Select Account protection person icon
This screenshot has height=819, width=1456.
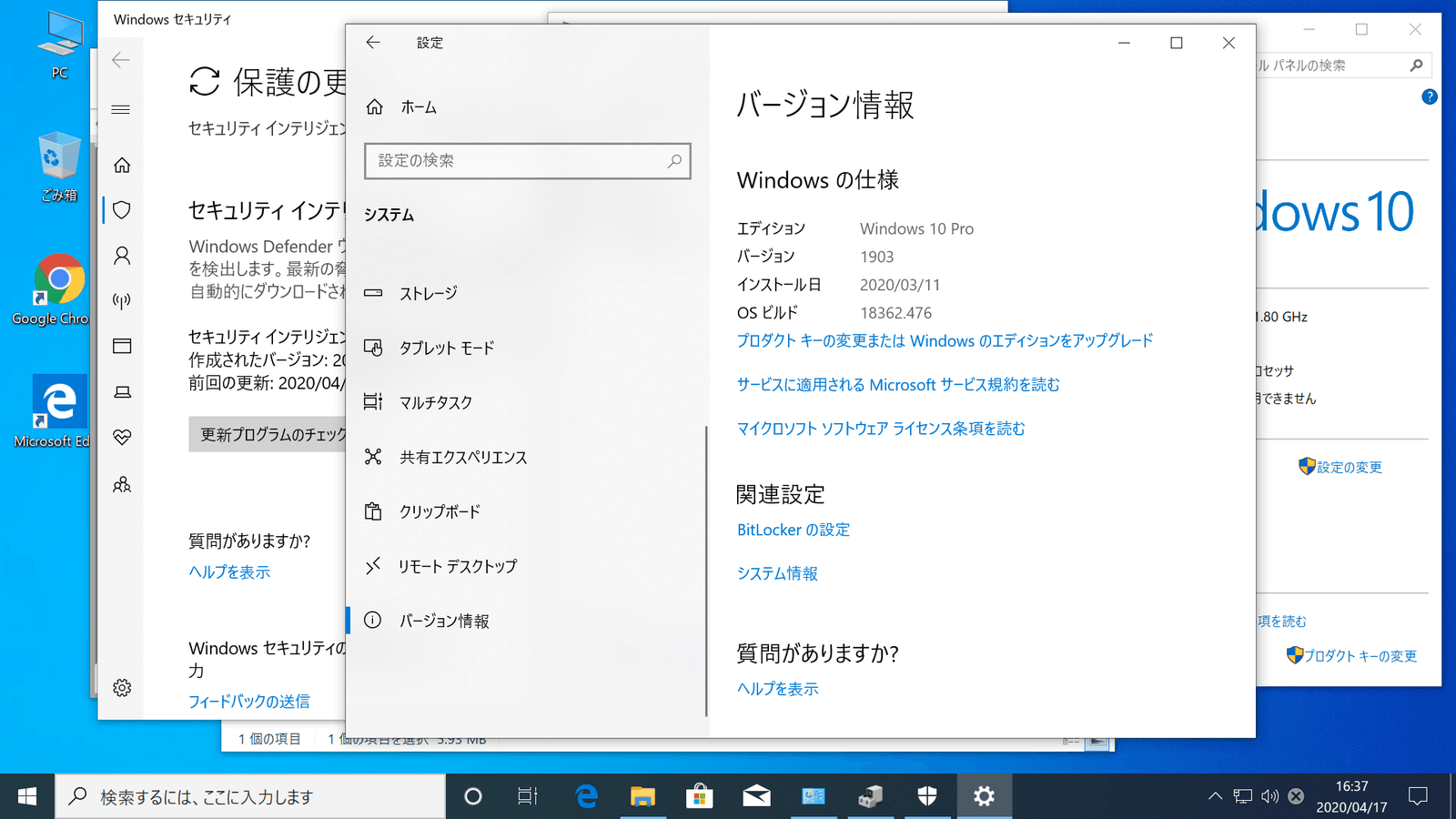tap(122, 256)
